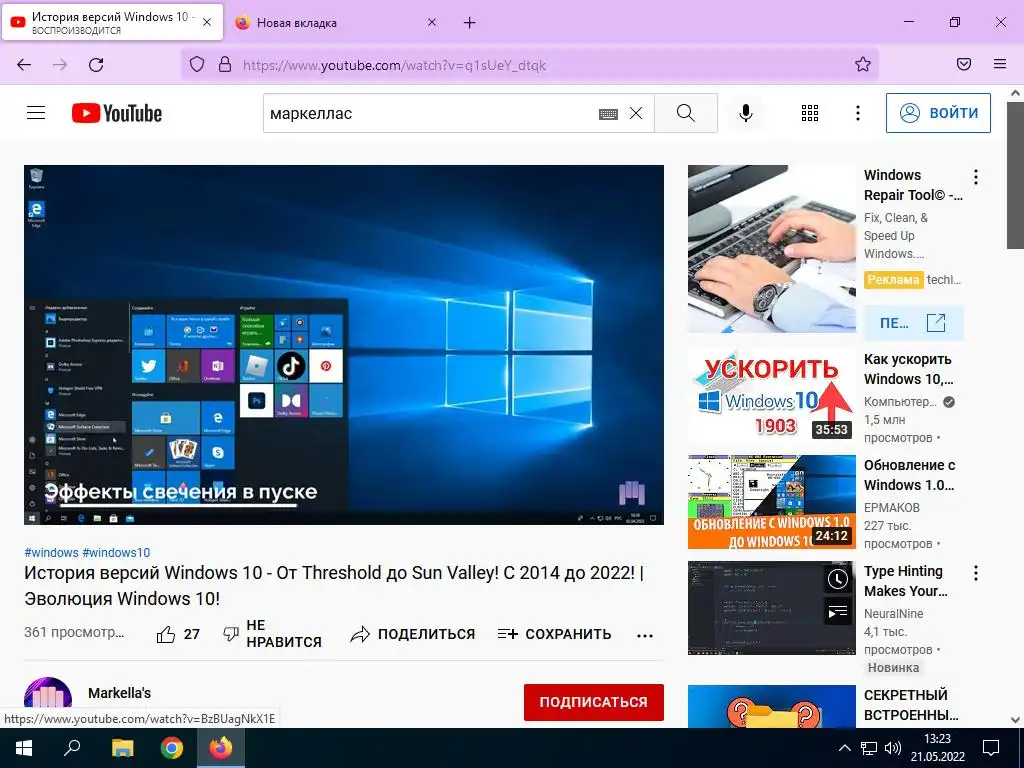Open the volume control in tray
The image size is (1024, 768).
coord(892,748)
